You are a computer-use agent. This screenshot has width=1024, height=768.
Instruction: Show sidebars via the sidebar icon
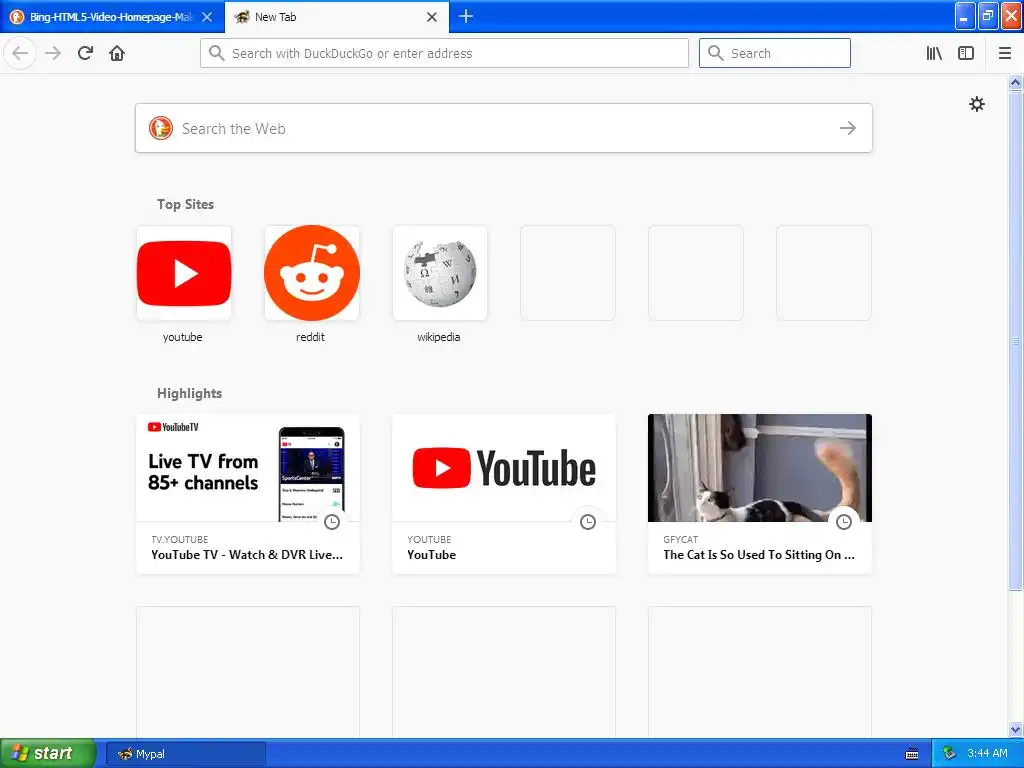click(966, 53)
